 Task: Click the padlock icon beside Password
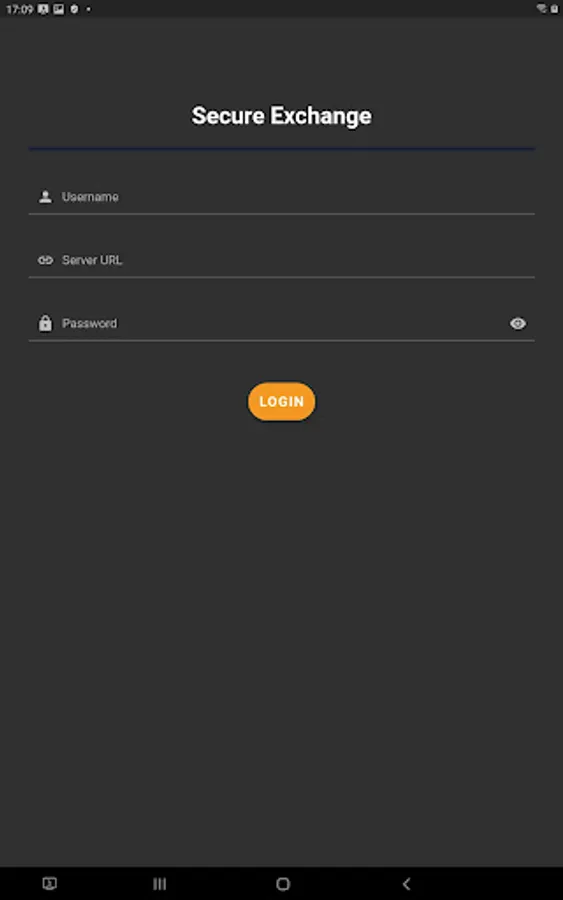pyautogui.click(x=45, y=323)
